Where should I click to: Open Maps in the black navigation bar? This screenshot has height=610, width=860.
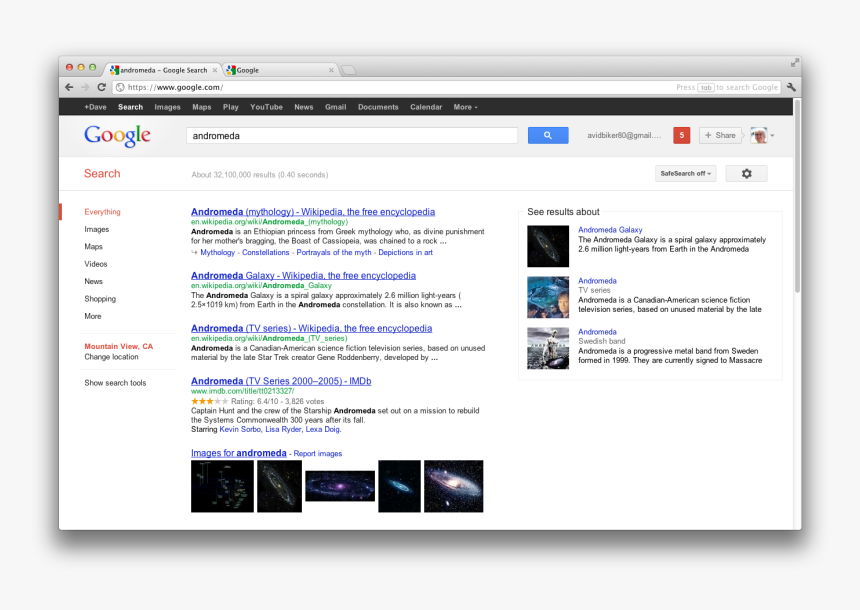[202, 108]
